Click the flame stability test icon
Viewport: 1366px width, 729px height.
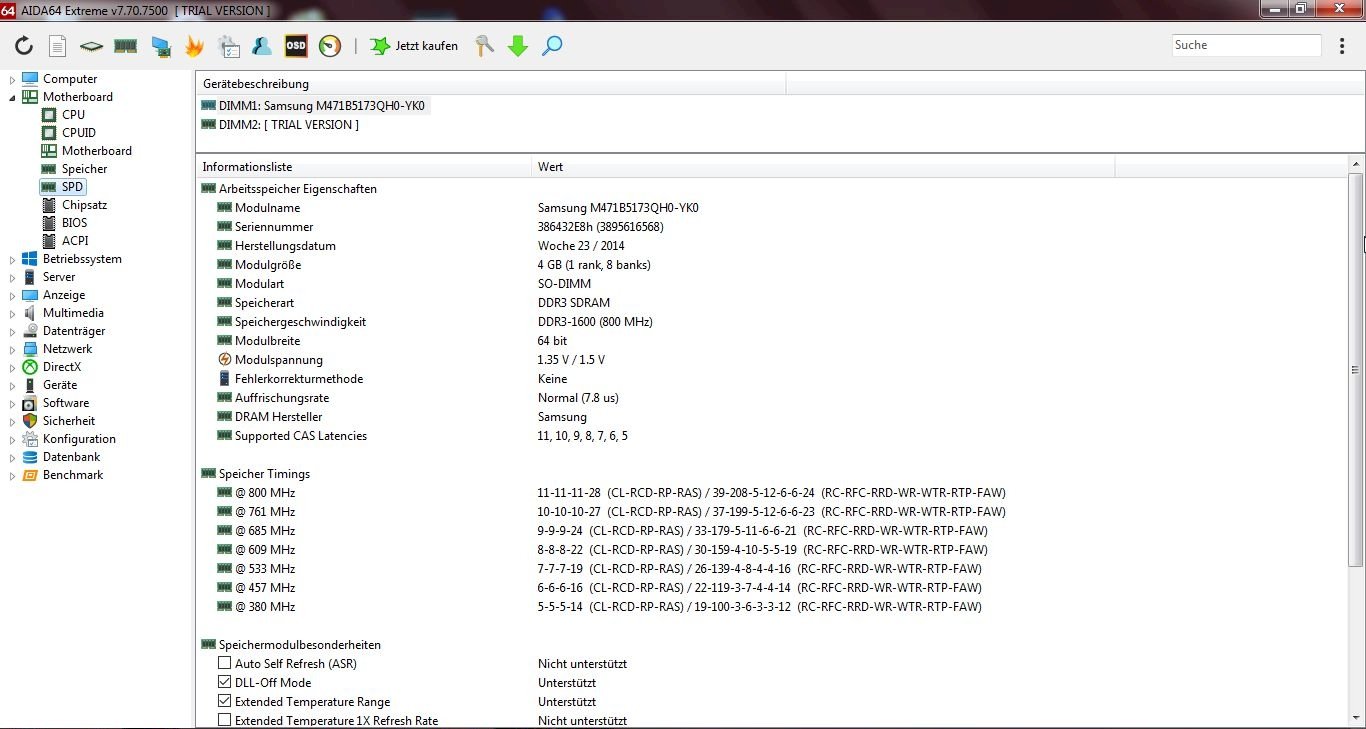point(194,46)
